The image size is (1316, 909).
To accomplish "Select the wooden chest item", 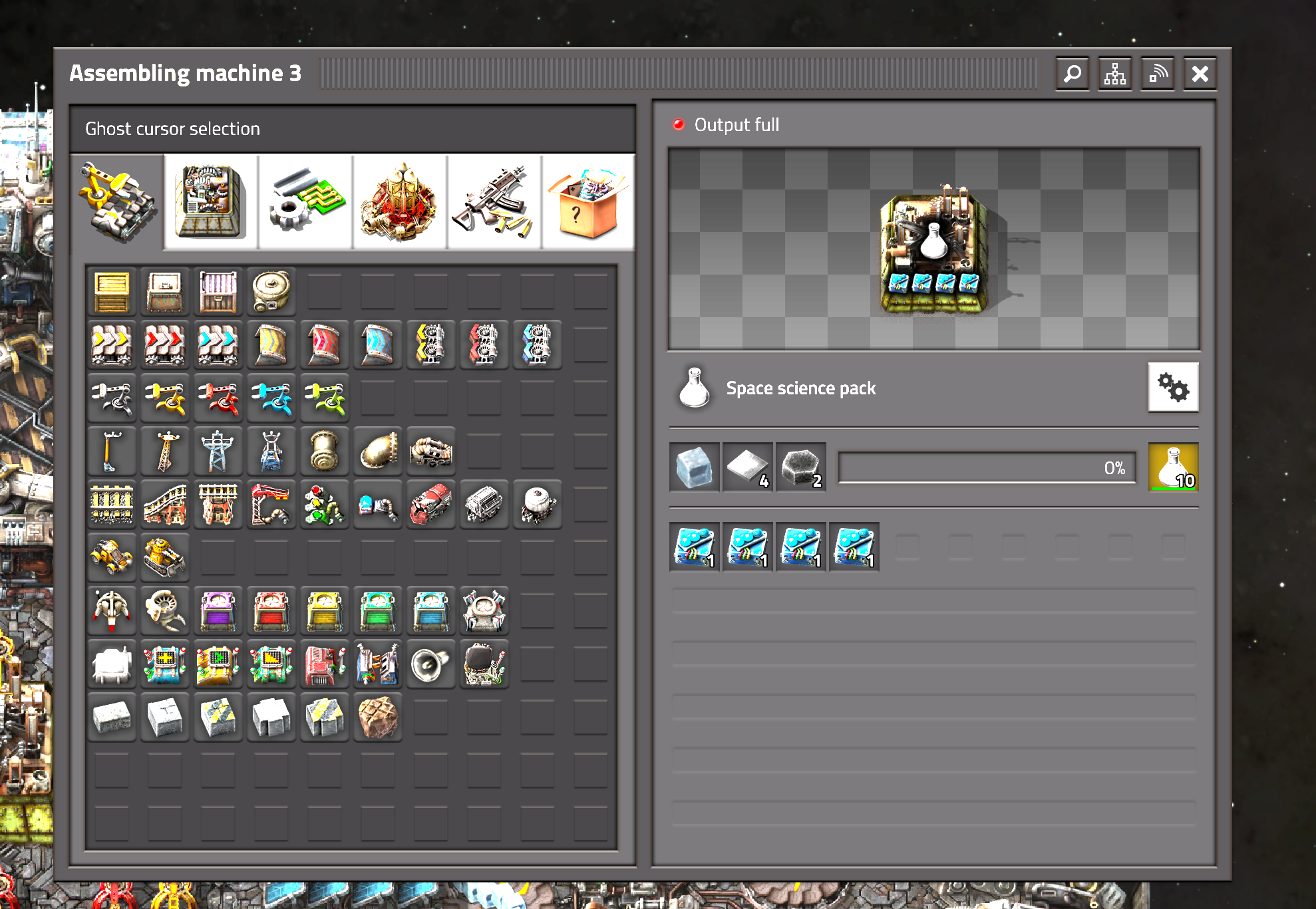I will 112,291.
